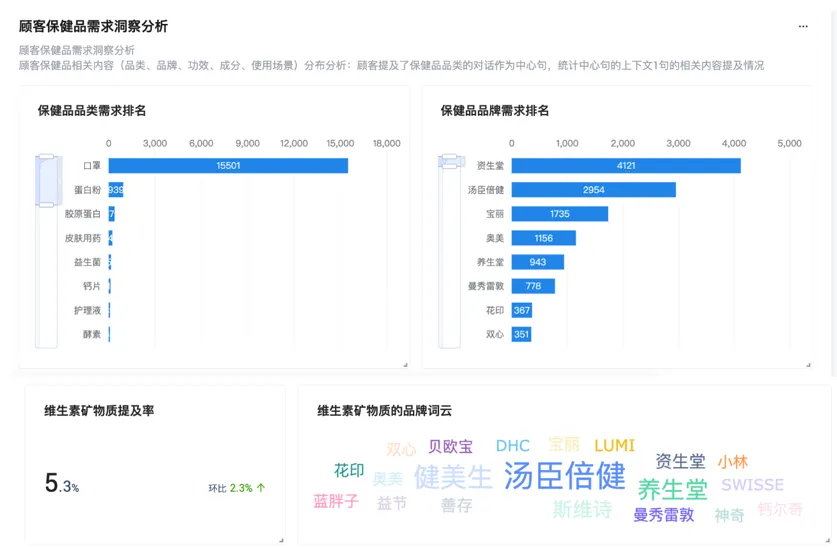Click the 汤臣倍健 bar showing 2954

pos(593,190)
